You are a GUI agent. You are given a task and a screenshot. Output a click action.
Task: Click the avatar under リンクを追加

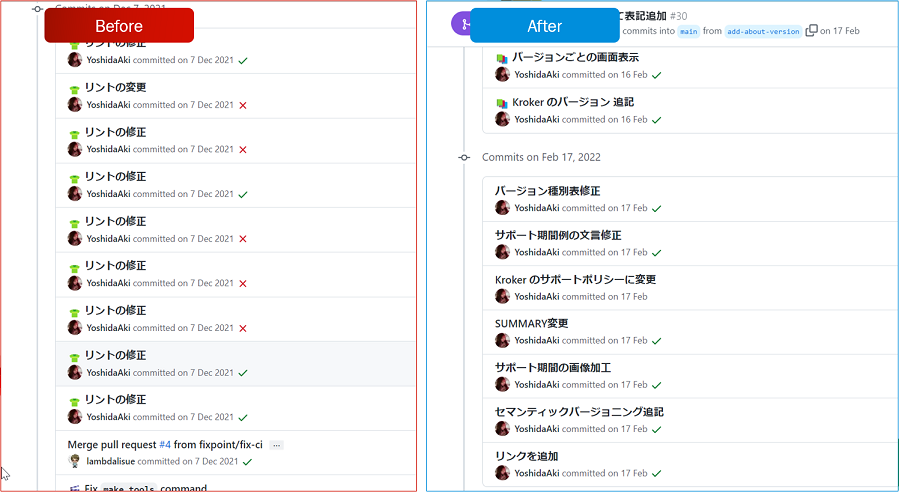pyautogui.click(x=502, y=473)
